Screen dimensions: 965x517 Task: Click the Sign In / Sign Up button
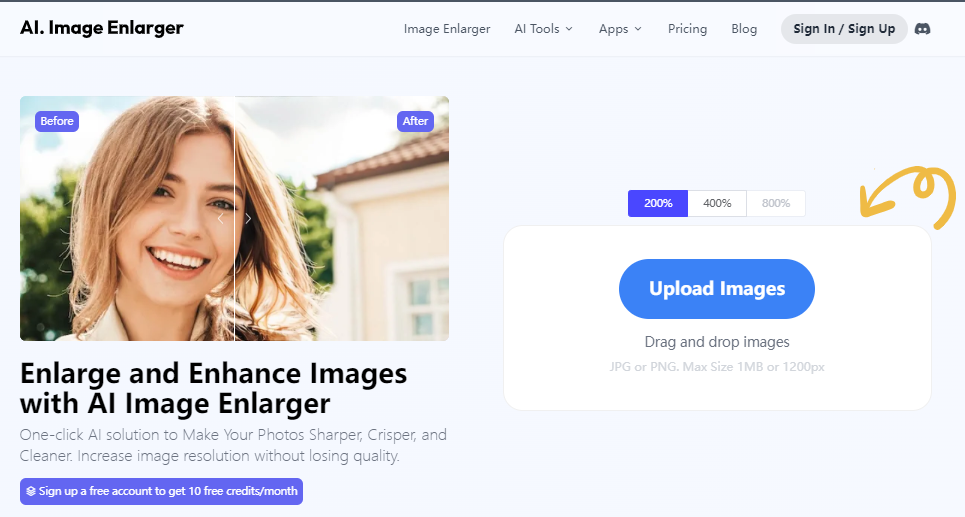tap(844, 29)
